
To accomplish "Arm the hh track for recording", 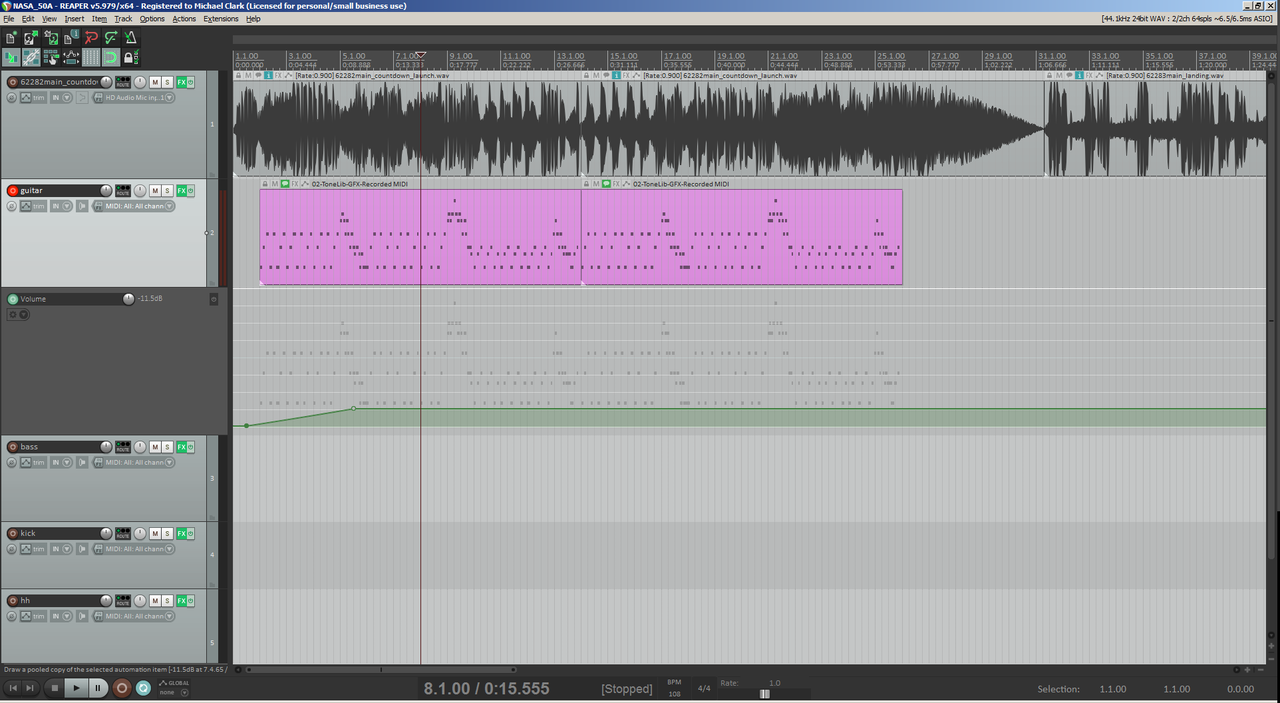I will click(x=13, y=601).
